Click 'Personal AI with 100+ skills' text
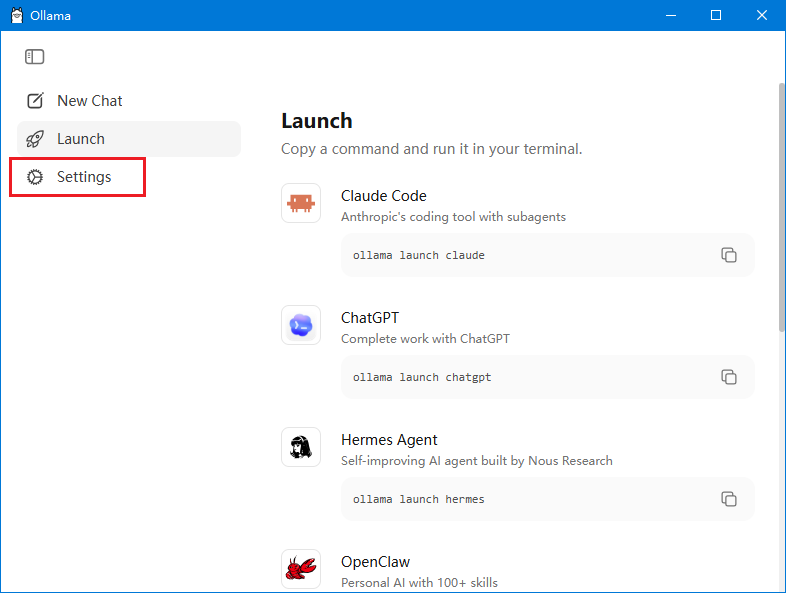 (419, 582)
